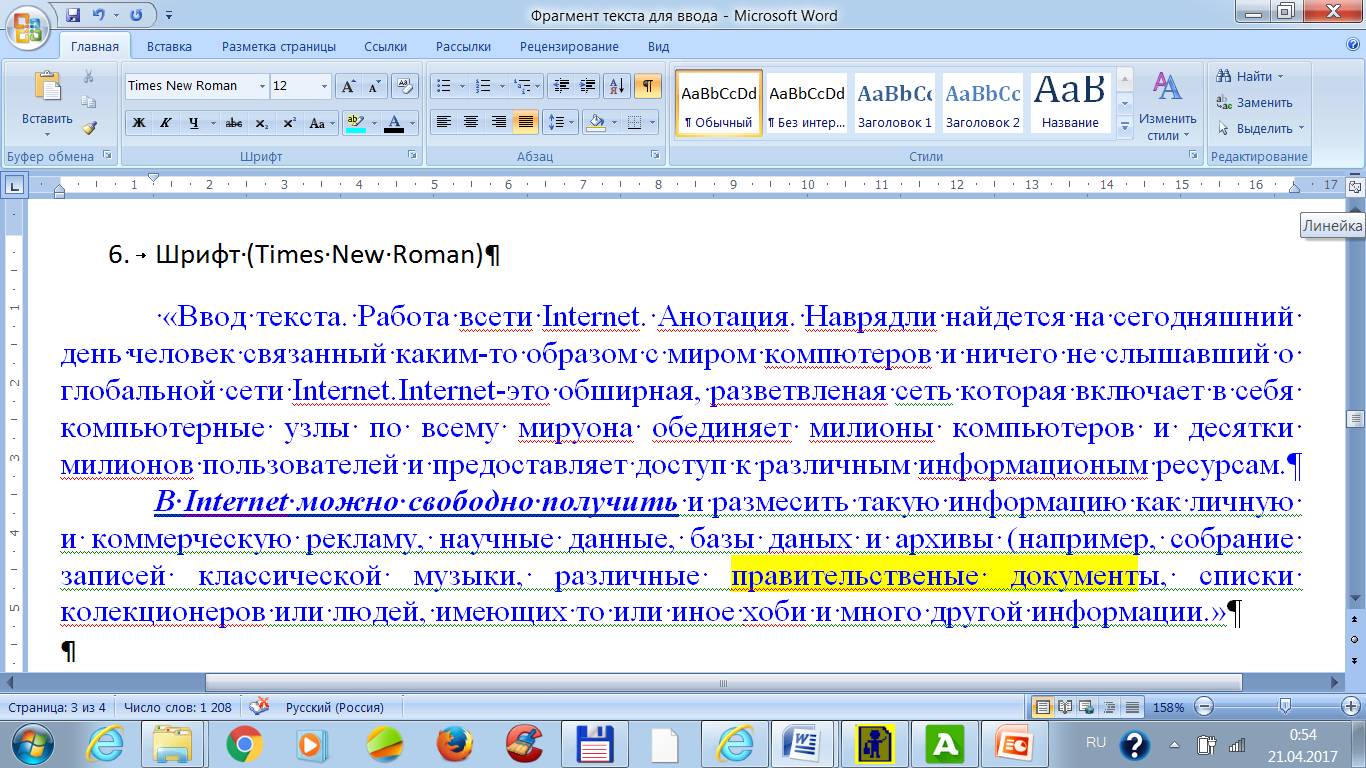Open the Ссылки tab
This screenshot has height=768, width=1366.
385,46
